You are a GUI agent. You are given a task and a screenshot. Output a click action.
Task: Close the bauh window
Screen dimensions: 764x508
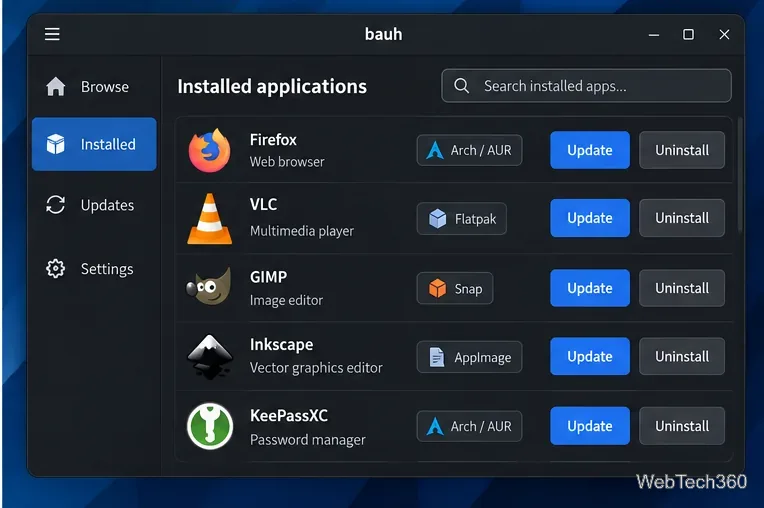coord(724,34)
